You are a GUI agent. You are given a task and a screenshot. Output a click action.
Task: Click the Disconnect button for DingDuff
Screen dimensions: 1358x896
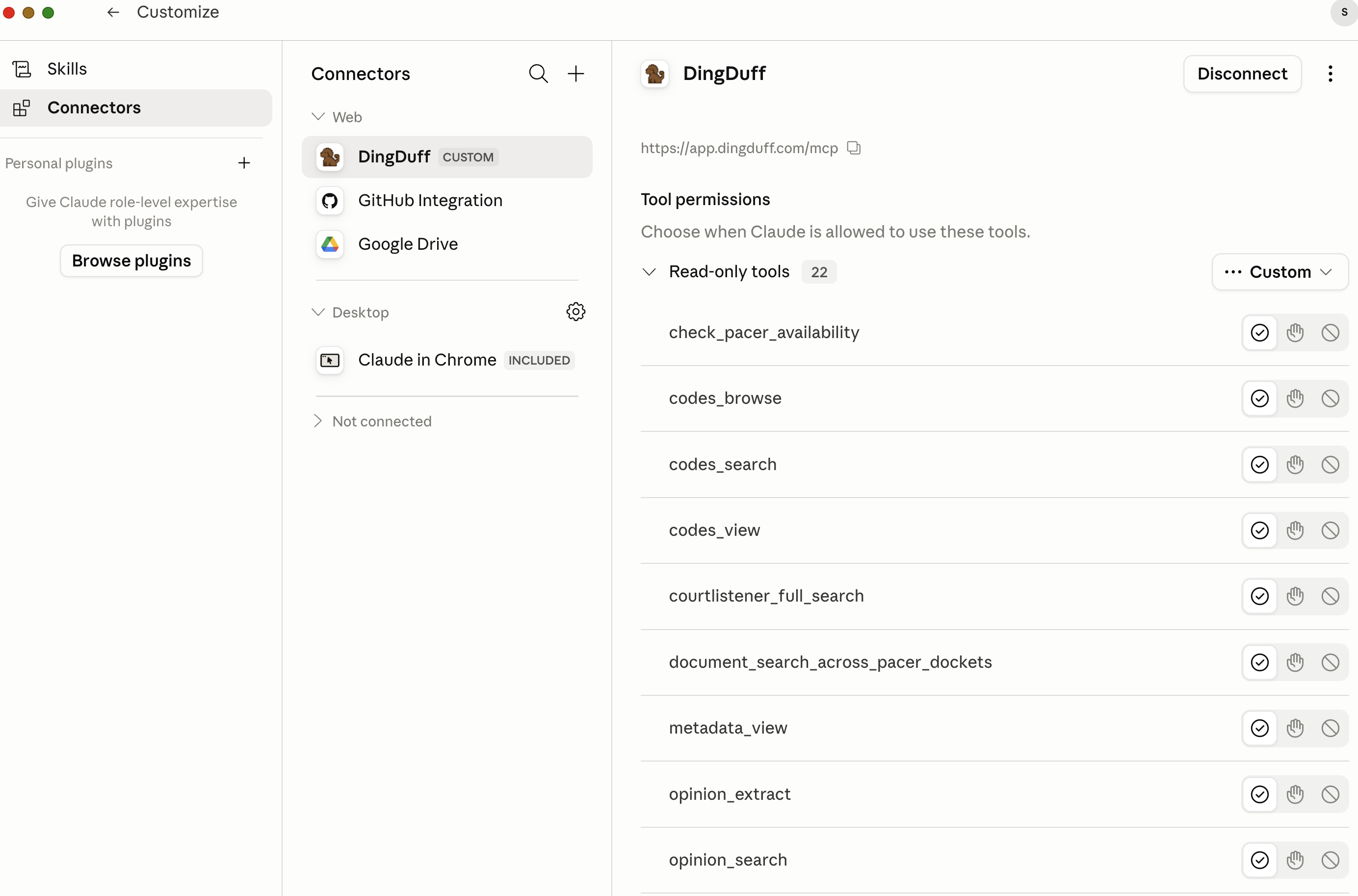1242,74
